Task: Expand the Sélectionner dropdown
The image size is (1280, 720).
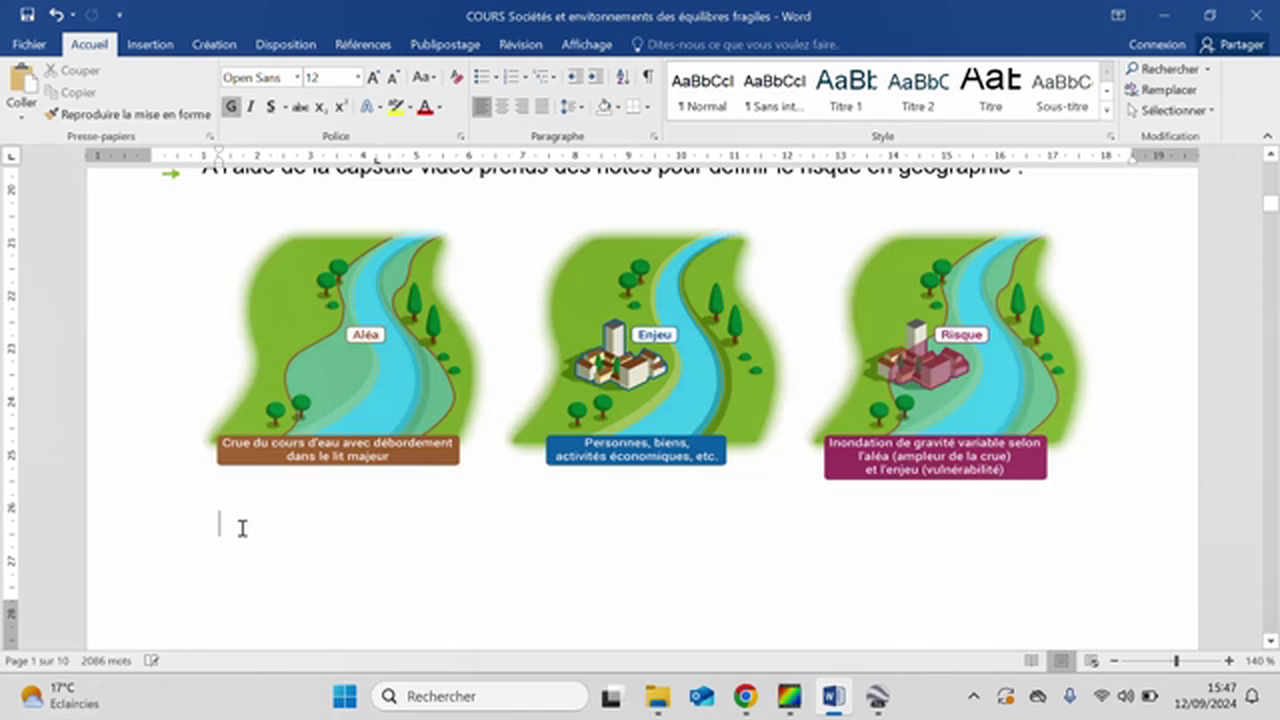Action: [1177, 111]
